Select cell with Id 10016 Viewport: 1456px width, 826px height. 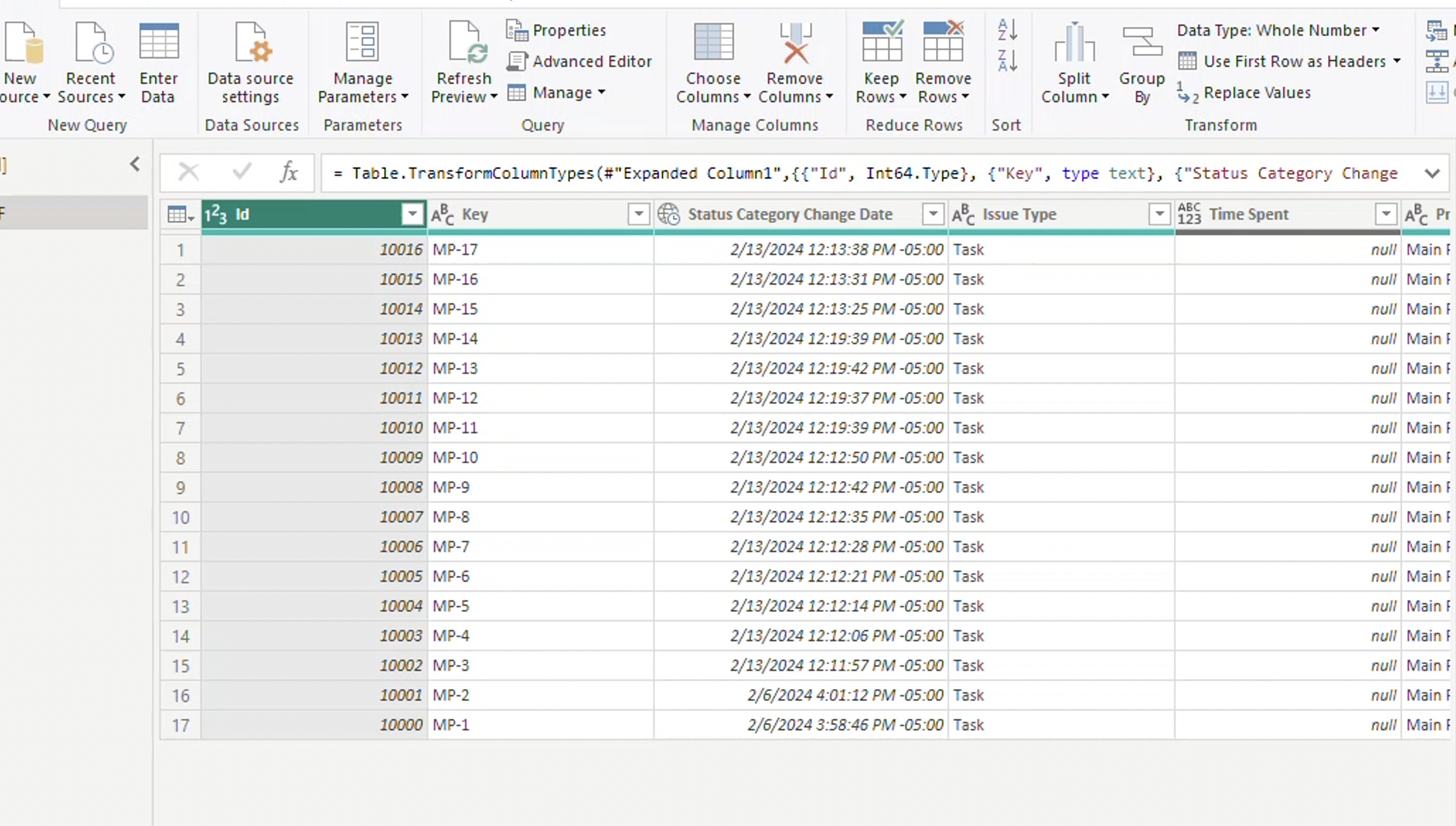tap(314, 250)
